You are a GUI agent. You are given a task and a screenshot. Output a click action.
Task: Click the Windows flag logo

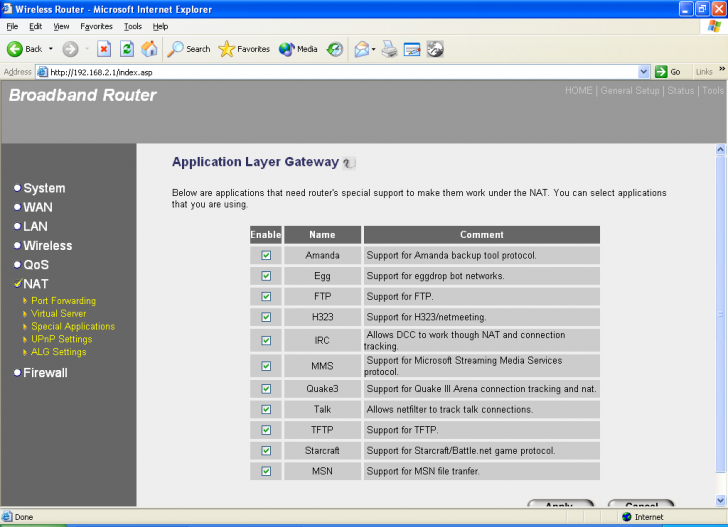(x=714, y=26)
